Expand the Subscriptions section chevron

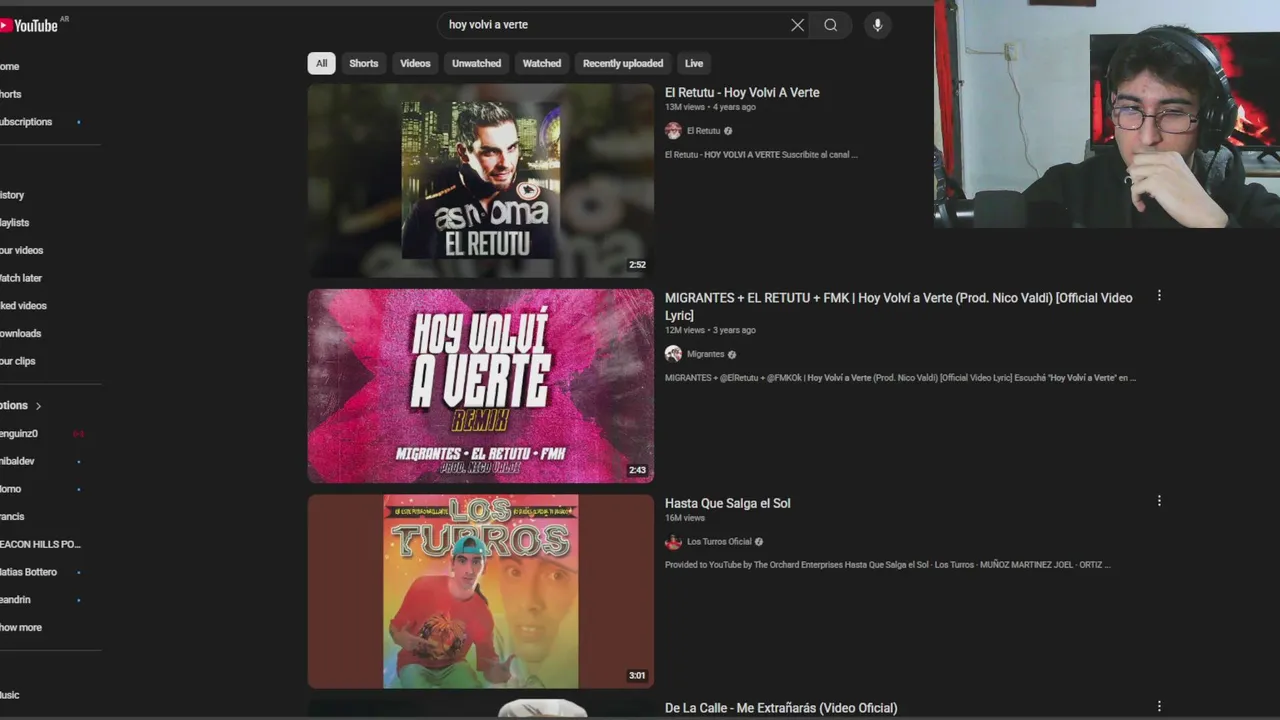click(x=38, y=406)
